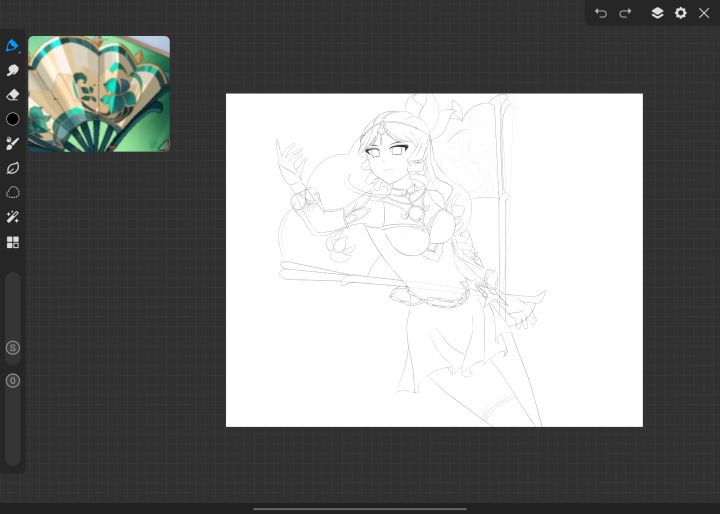This screenshot has width=720, height=514.
Task: Close the canvas with the X
Action: (x=704, y=13)
